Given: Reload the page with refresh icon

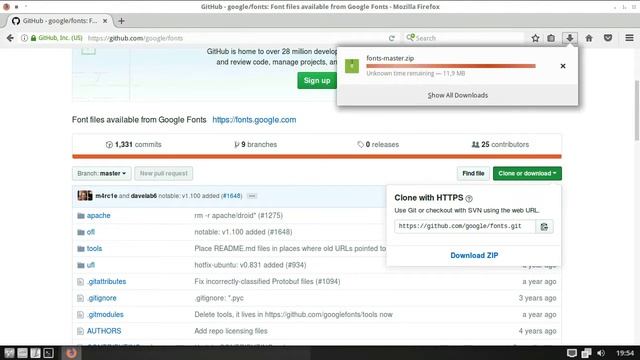Looking at the screenshot, I should [x=391, y=38].
